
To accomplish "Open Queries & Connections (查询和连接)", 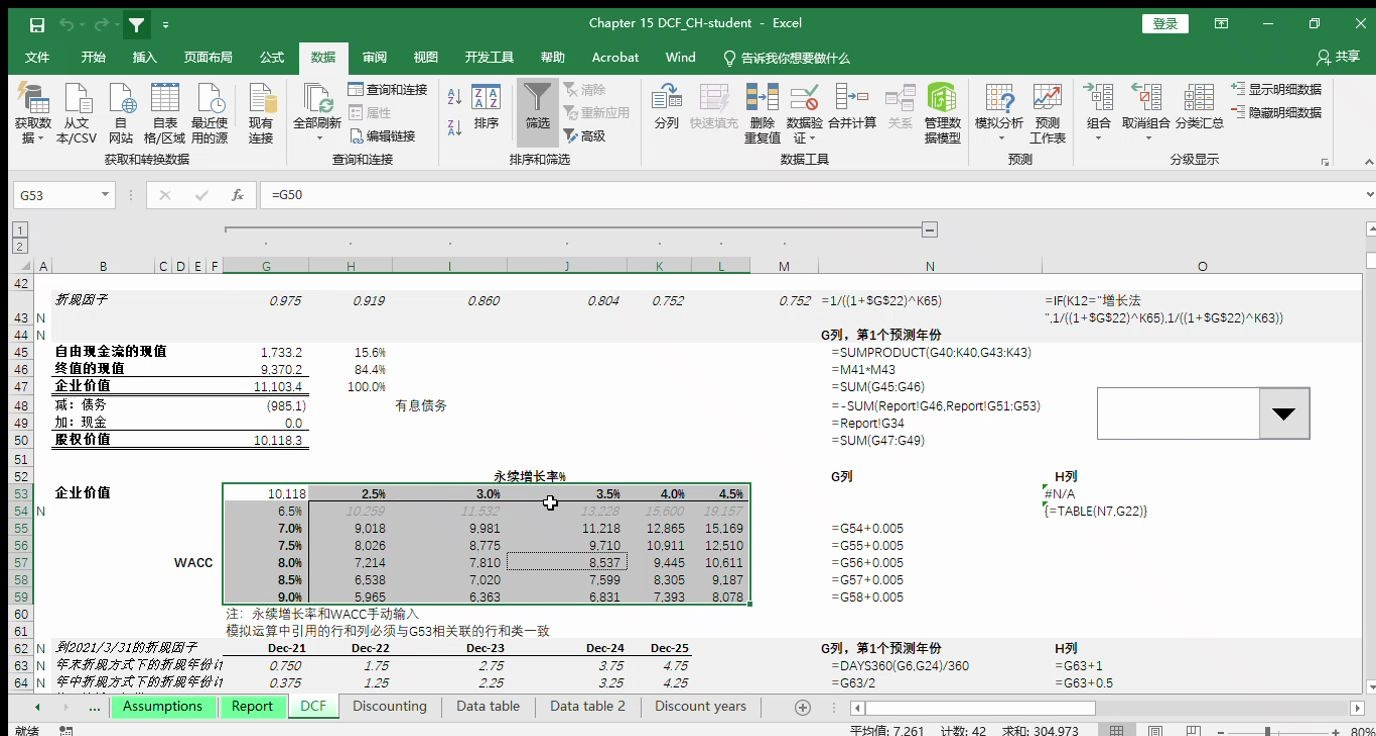I will (x=387, y=89).
